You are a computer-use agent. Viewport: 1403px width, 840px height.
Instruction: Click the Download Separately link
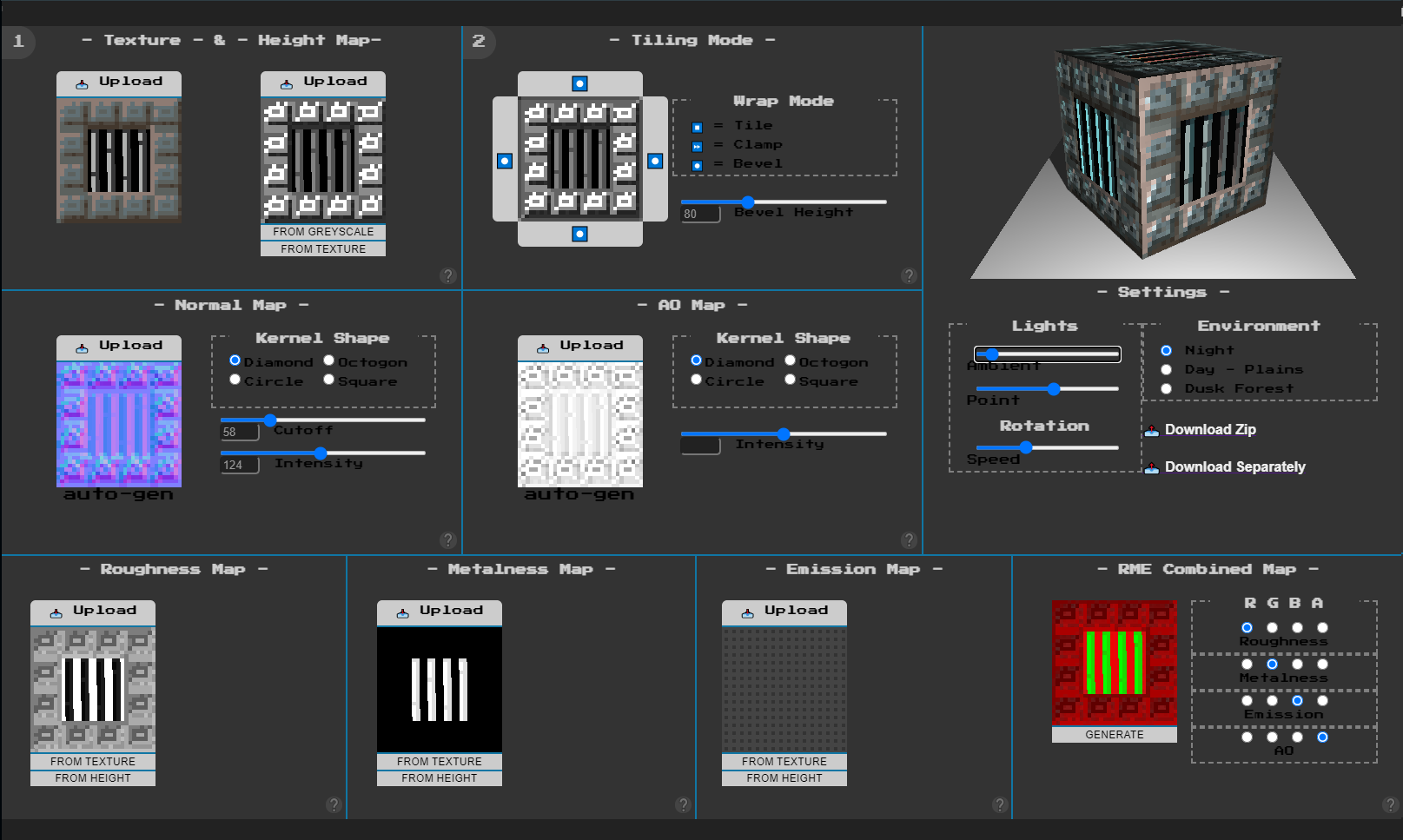[1234, 467]
